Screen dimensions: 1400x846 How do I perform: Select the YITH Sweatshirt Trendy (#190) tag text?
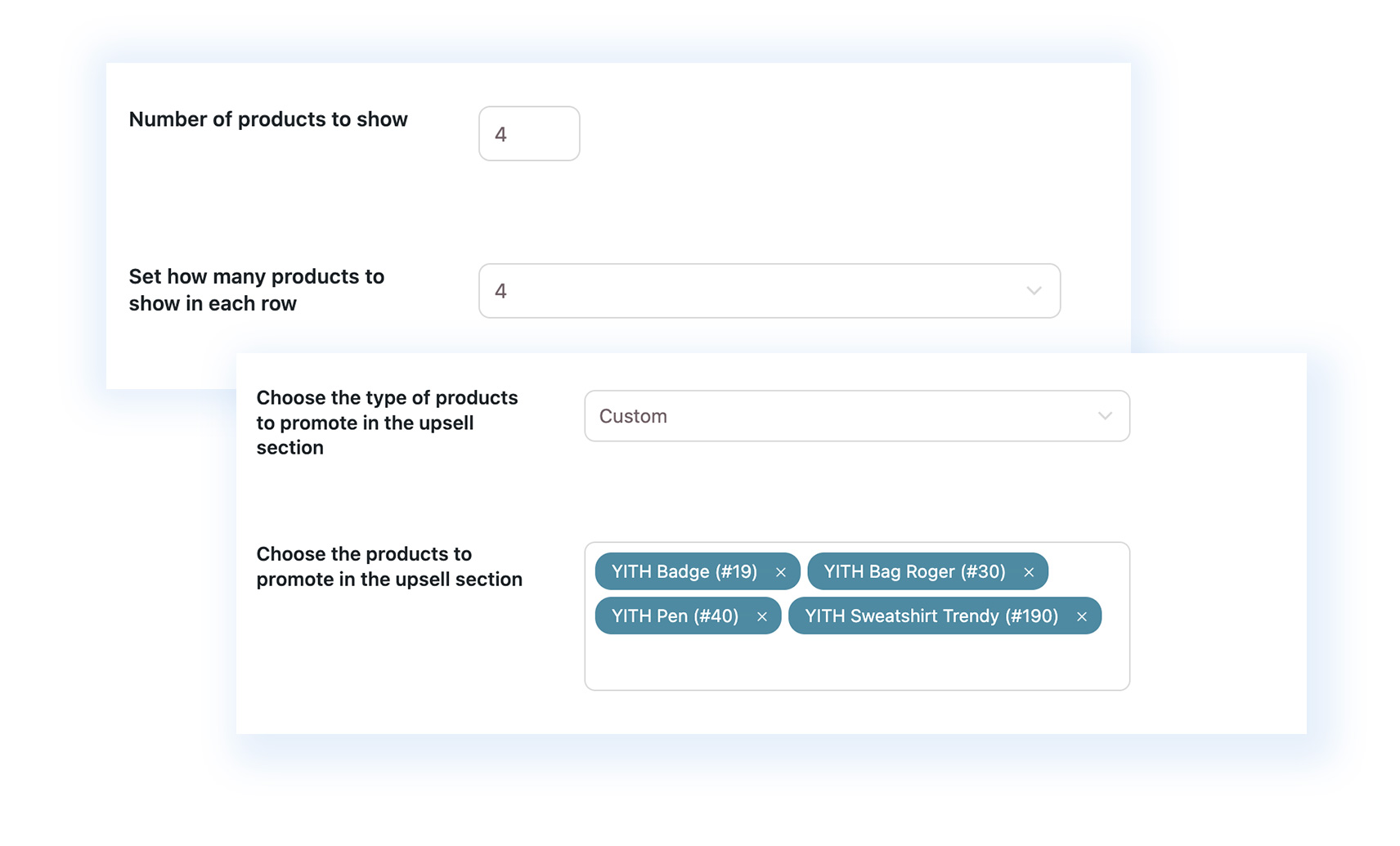point(931,615)
